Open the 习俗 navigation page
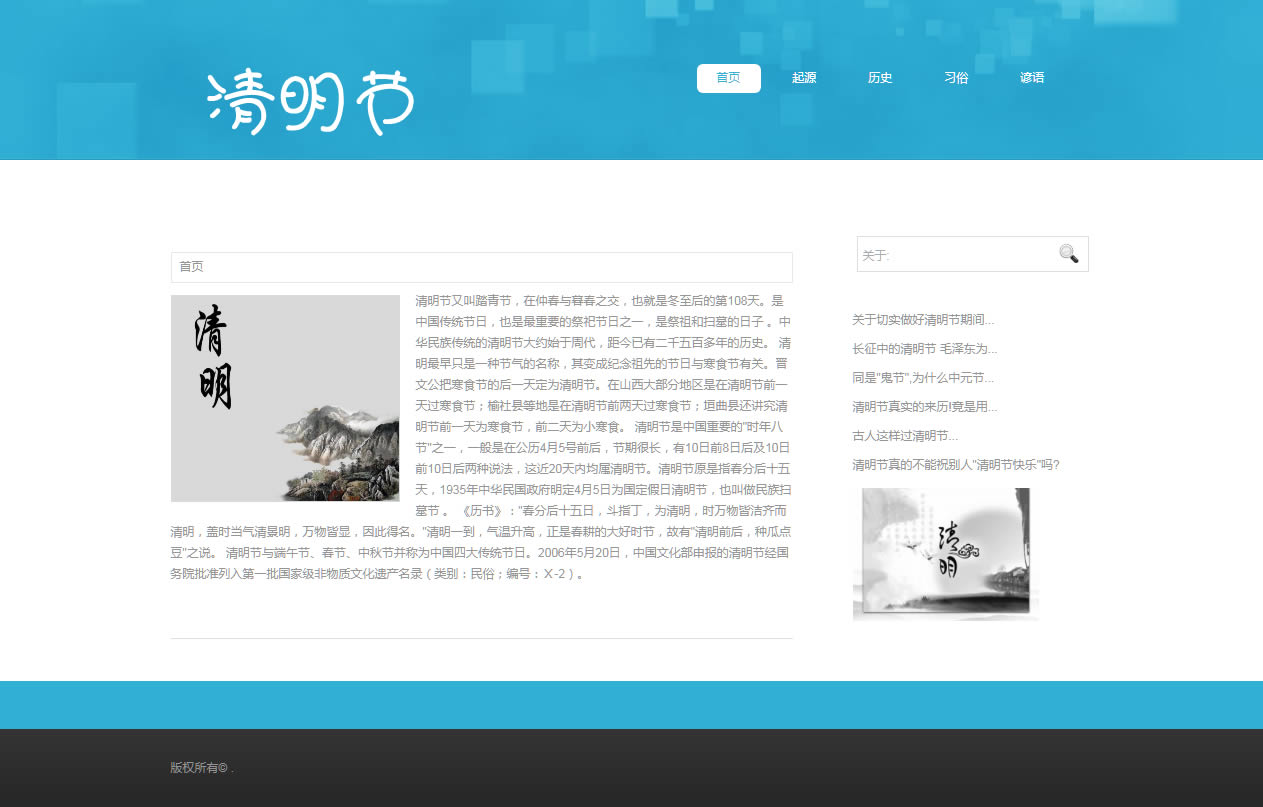Image resolution: width=1263 pixels, height=807 pixels. pos(956,78)
